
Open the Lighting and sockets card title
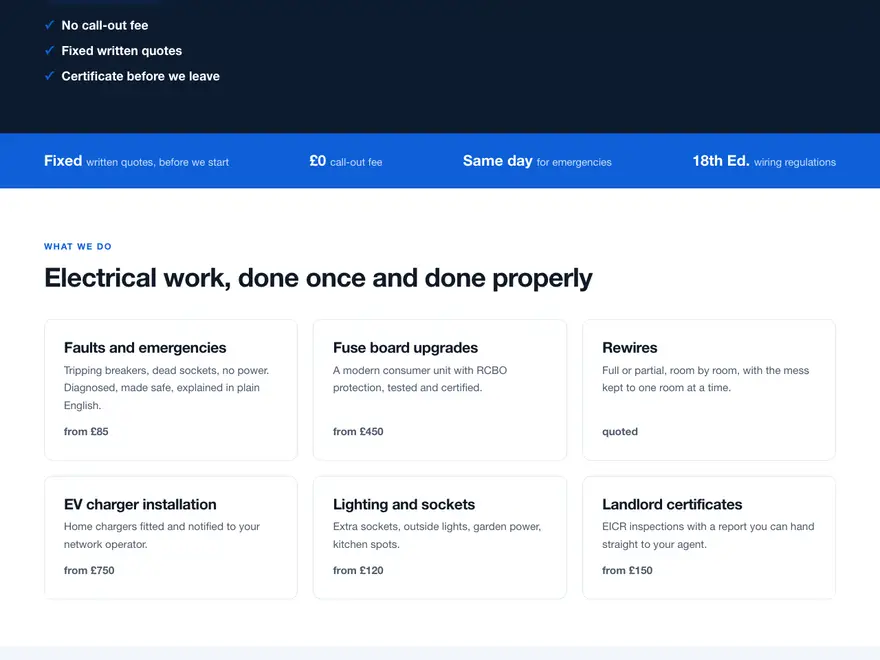(404, 505)
